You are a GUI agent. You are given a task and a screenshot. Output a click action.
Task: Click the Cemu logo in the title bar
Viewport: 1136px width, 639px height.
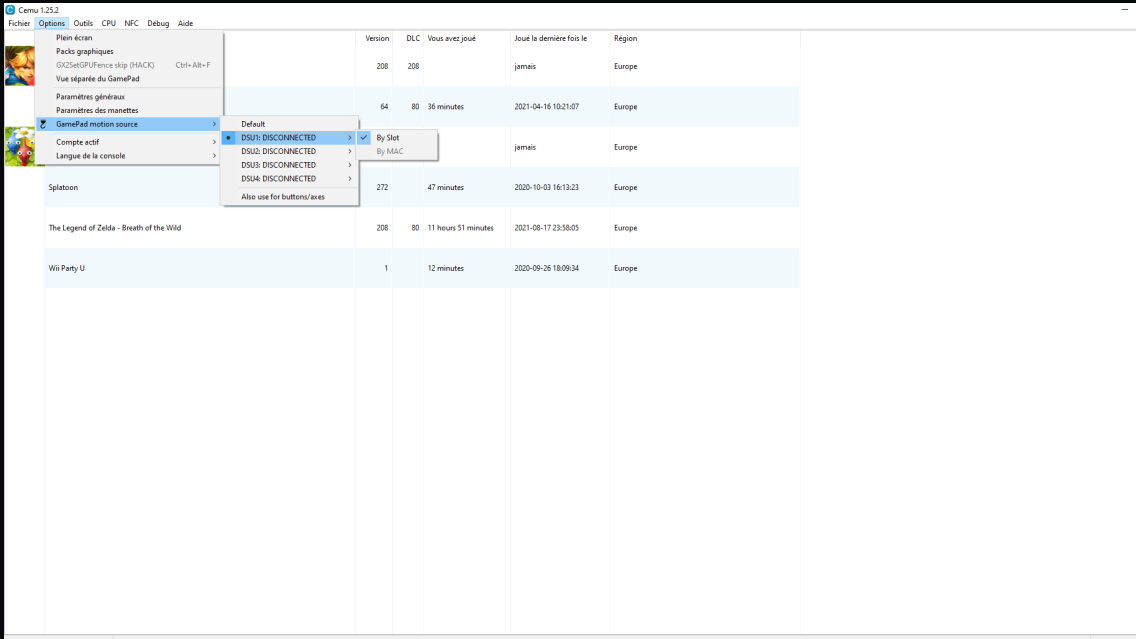click(x=9, y=9)
